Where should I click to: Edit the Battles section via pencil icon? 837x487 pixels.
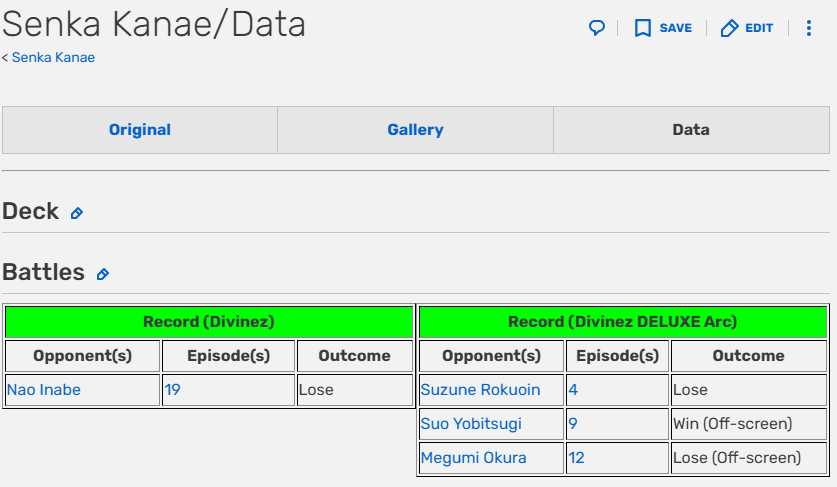tap(102, 274)
